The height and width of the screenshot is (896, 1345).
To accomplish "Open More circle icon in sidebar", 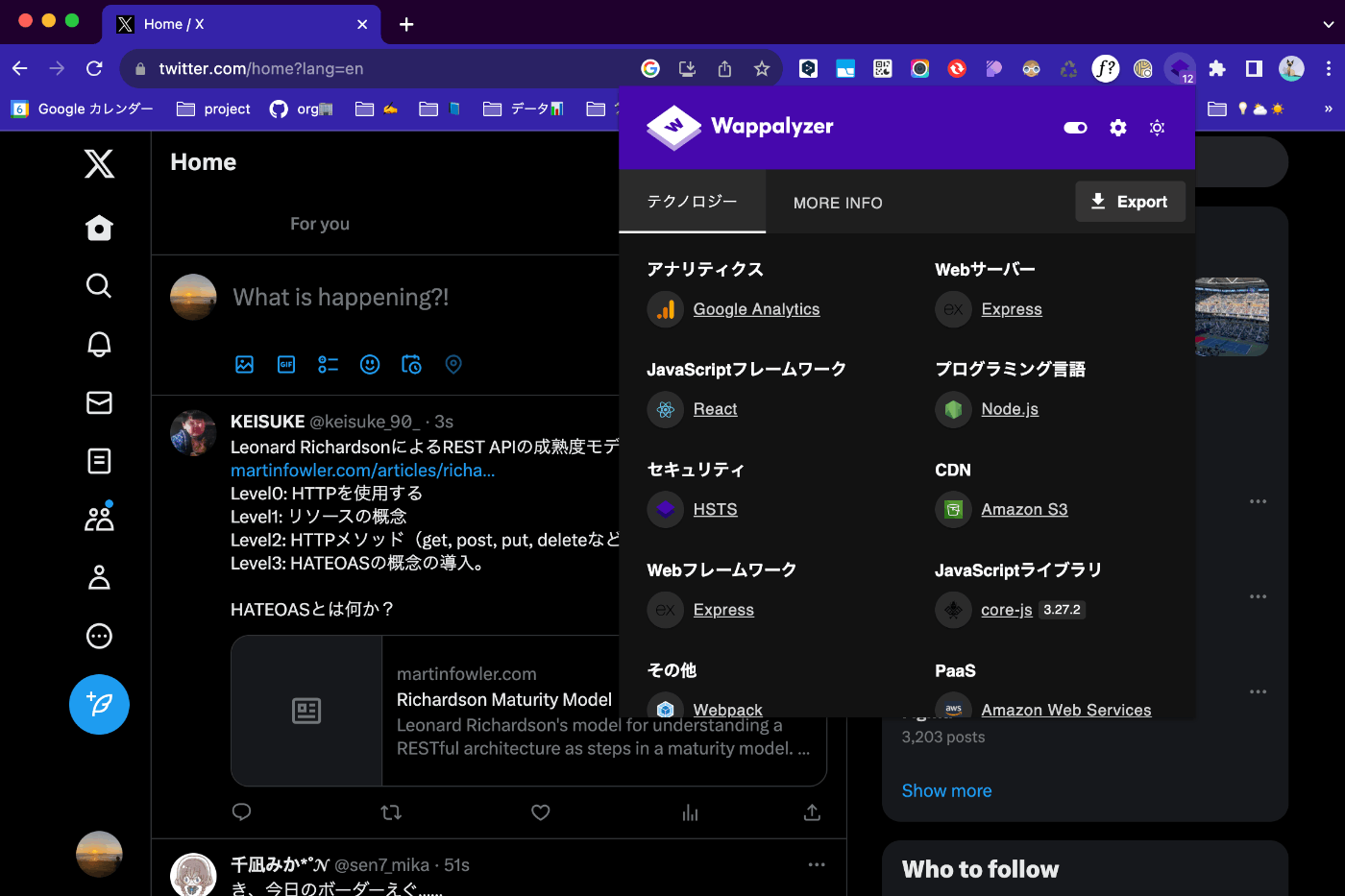I will tap(99, 636).
